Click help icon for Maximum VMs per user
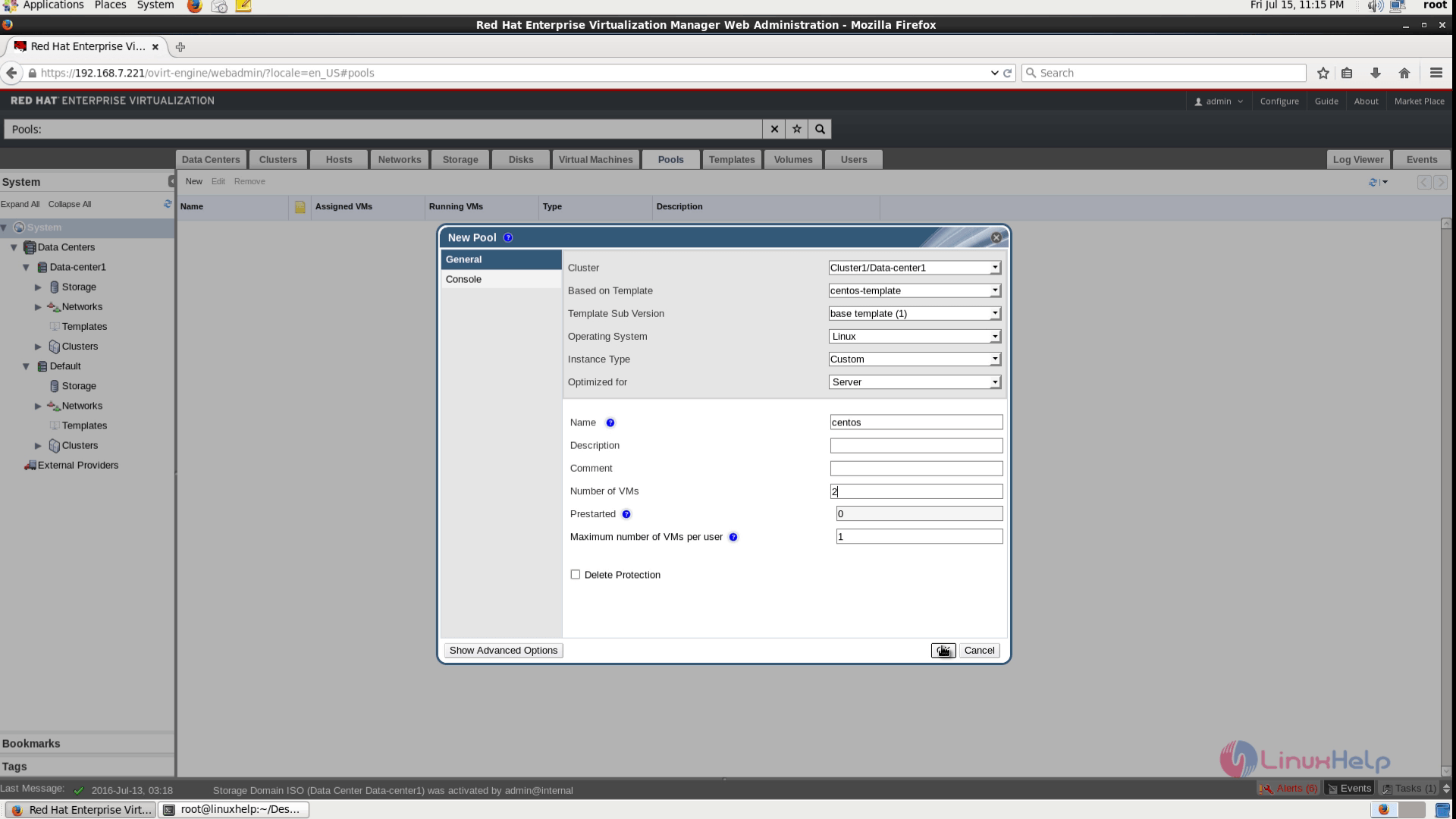This screenshot has height=819, width=1456. click(x=733, y=537)
